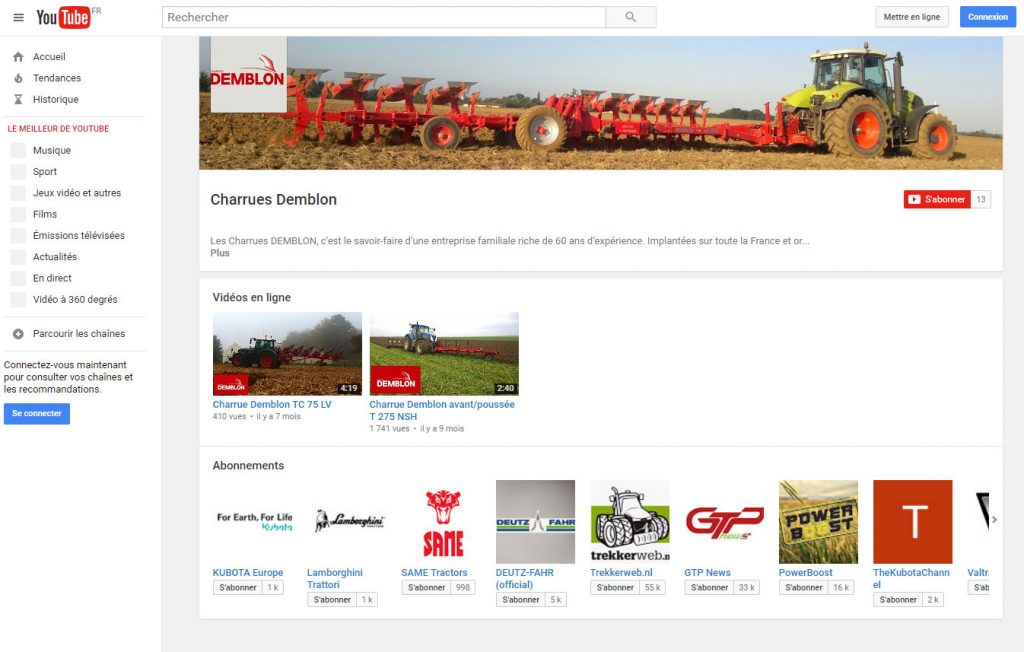Click the Musique category icon
This screenshot has width=1024, height=652.
point(18,150)
